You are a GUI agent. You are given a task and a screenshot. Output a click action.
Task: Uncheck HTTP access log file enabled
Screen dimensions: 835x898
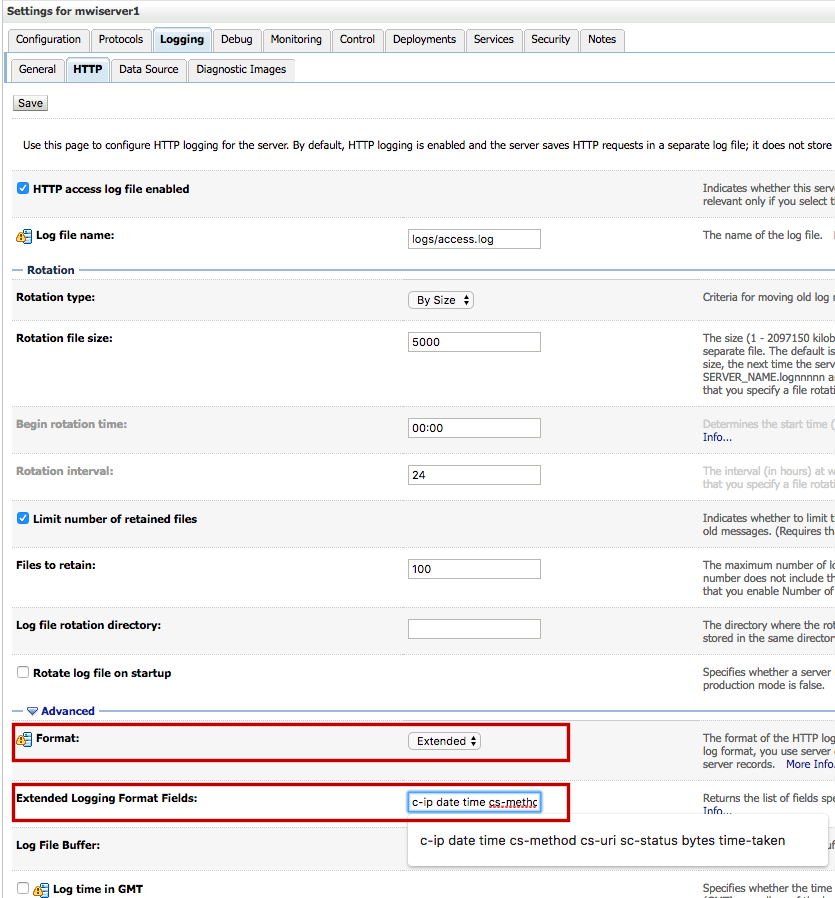click(x=23, y=188)
